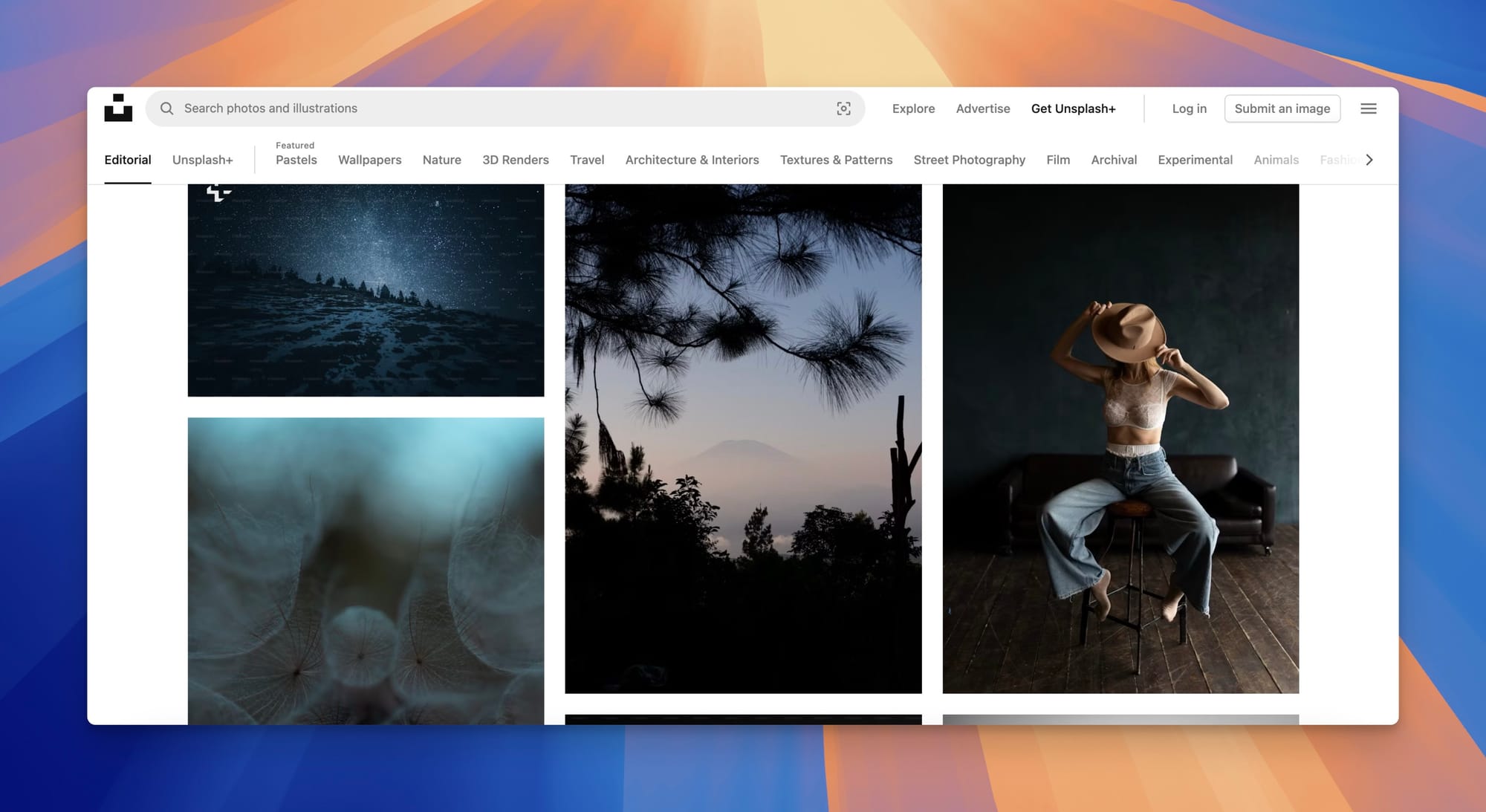Open the woman with hat photo
Viewport: 1486px width, 812px height.
[x=1120, y=438]
